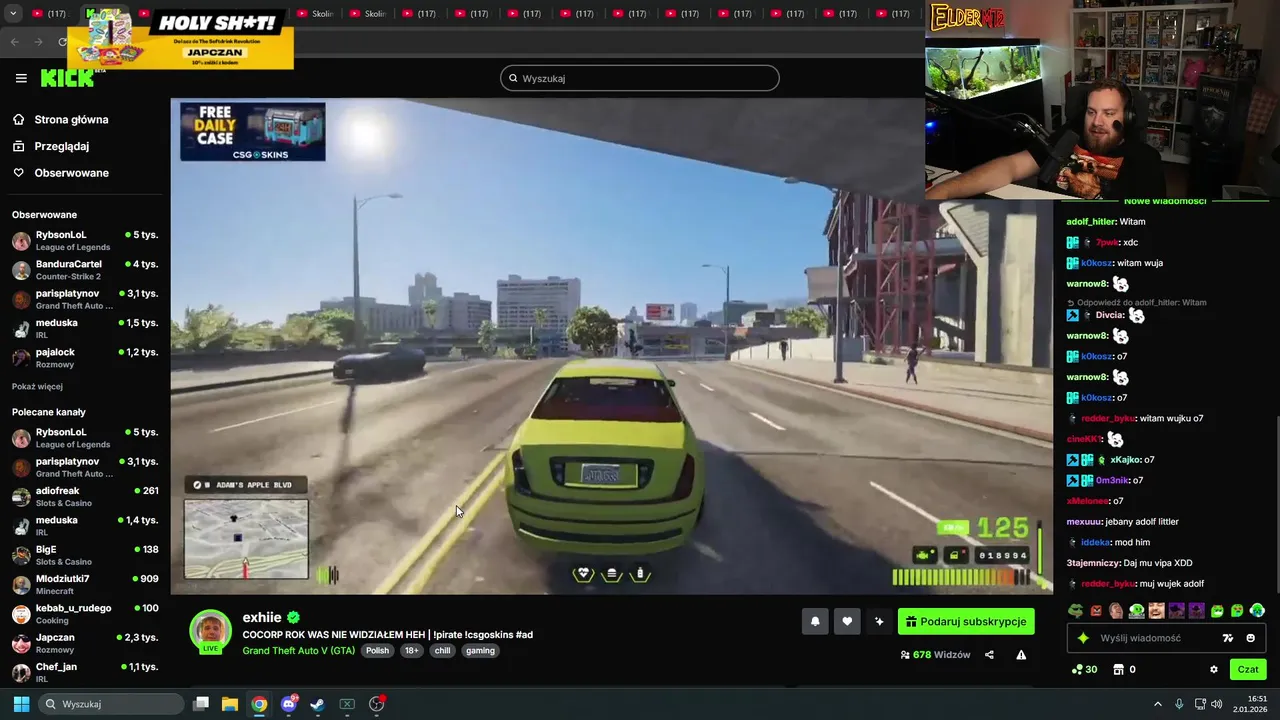
Task: Click the GTA minimap in the stream
Action: tap(246, 539)
